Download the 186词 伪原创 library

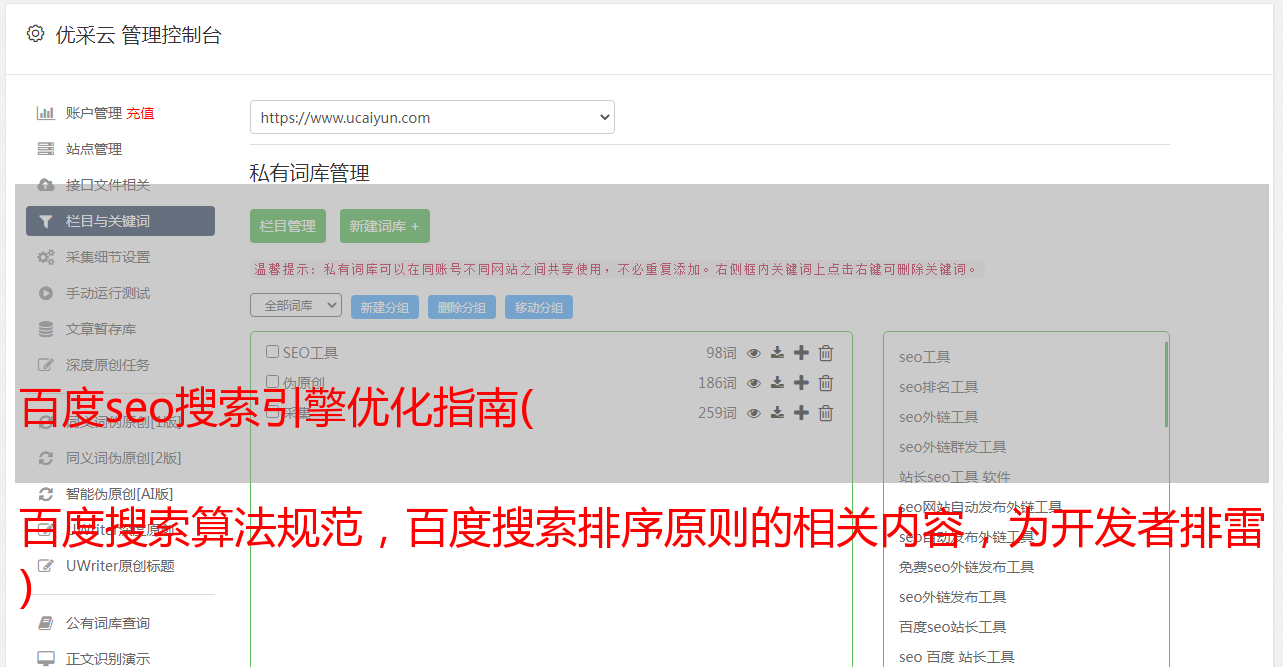tap(777, 383)
